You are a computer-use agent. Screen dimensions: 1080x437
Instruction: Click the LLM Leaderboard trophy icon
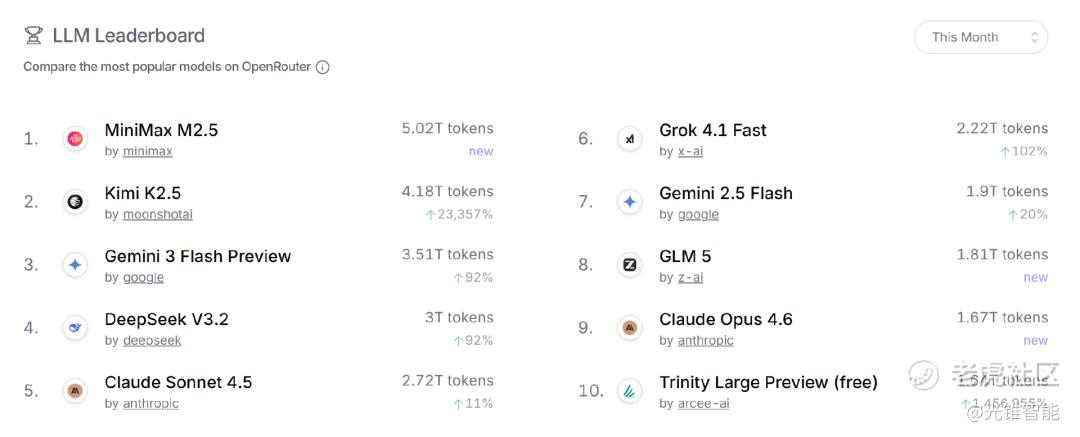(x=33, y=36)
